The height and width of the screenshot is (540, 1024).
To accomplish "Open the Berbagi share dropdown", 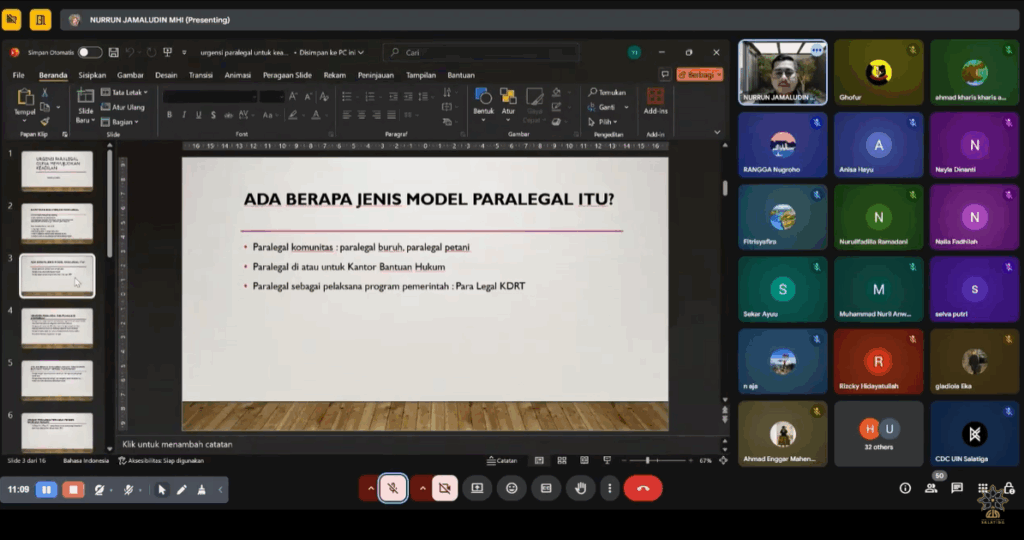I will coord(699,74).
